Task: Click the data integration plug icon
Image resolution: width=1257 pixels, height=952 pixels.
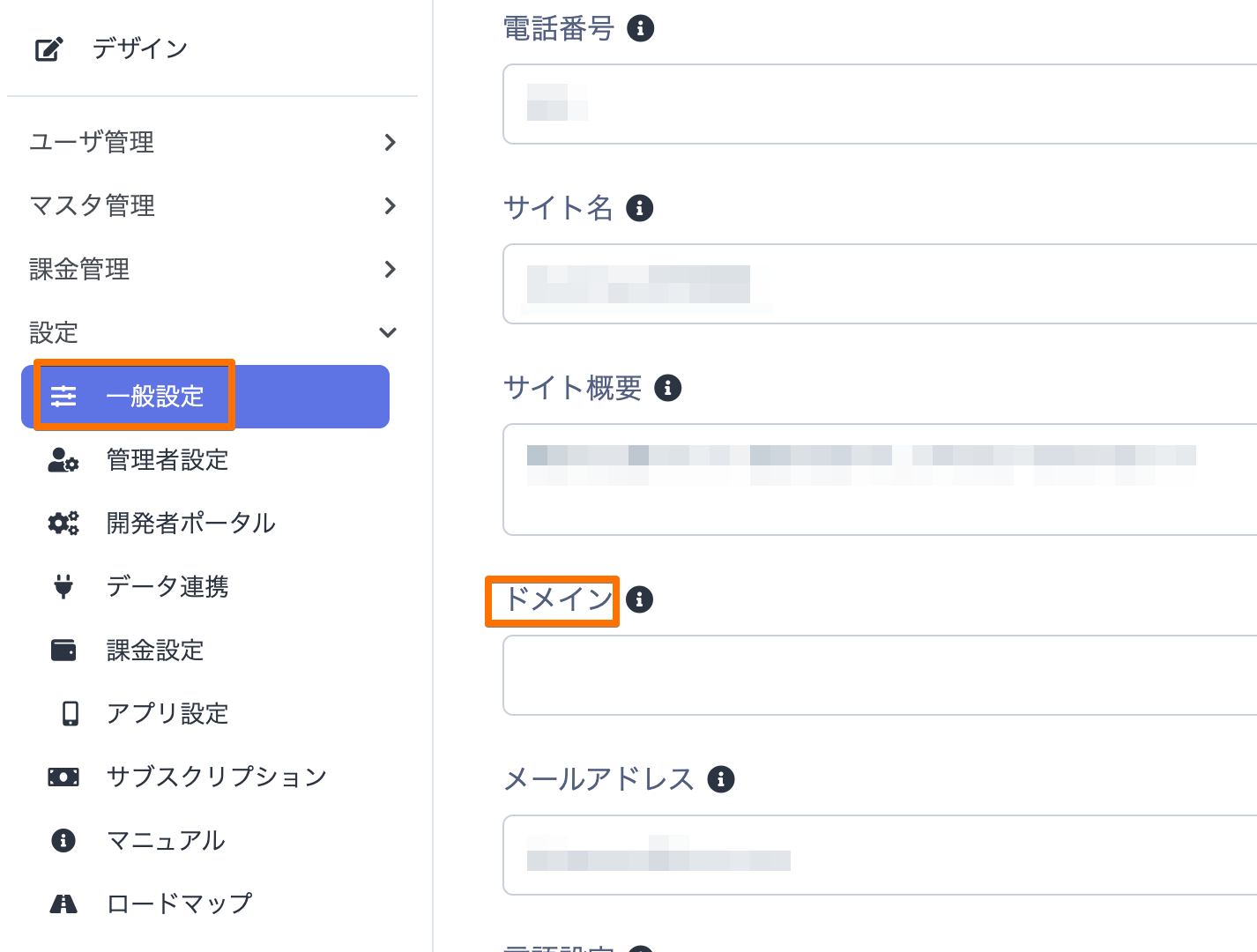Action: 63,587
